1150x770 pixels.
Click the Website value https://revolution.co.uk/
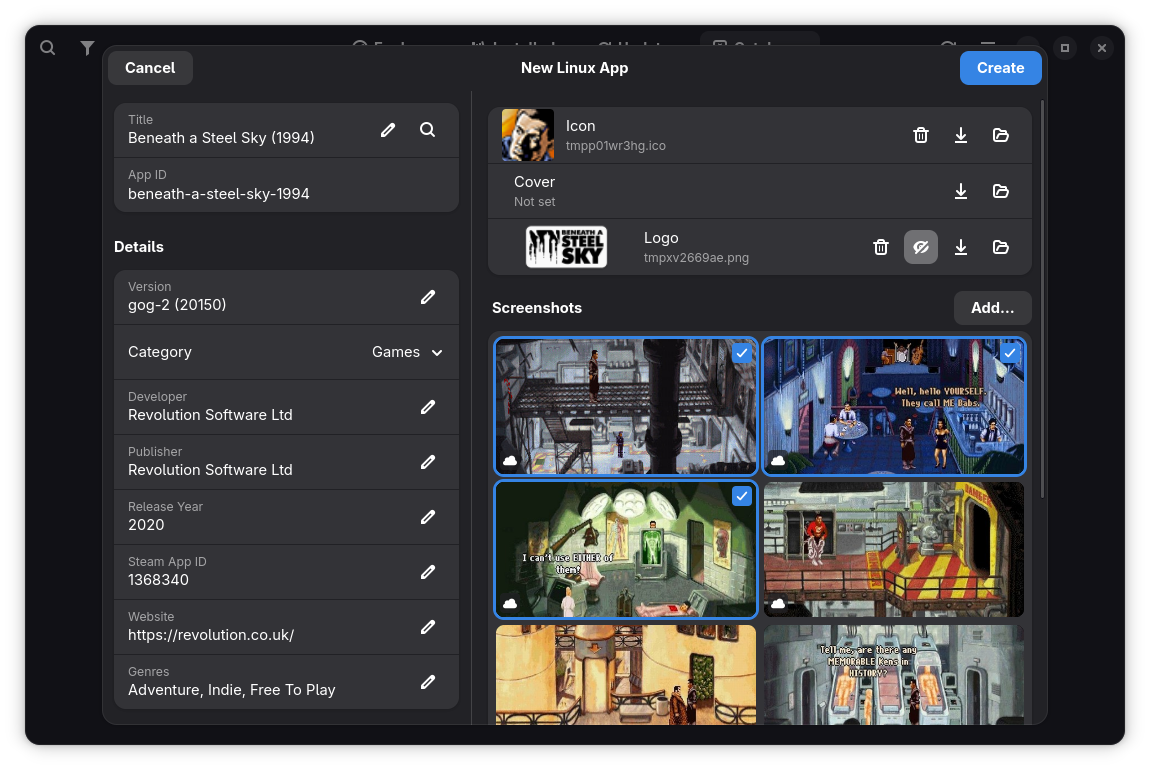point(211,635)
